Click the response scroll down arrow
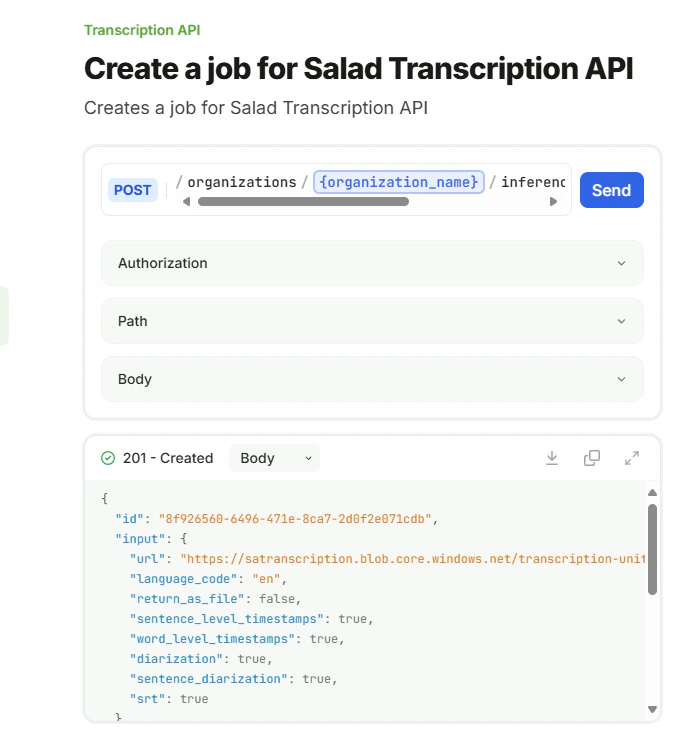This screenshot has width=684, height=744. (653, 709)
